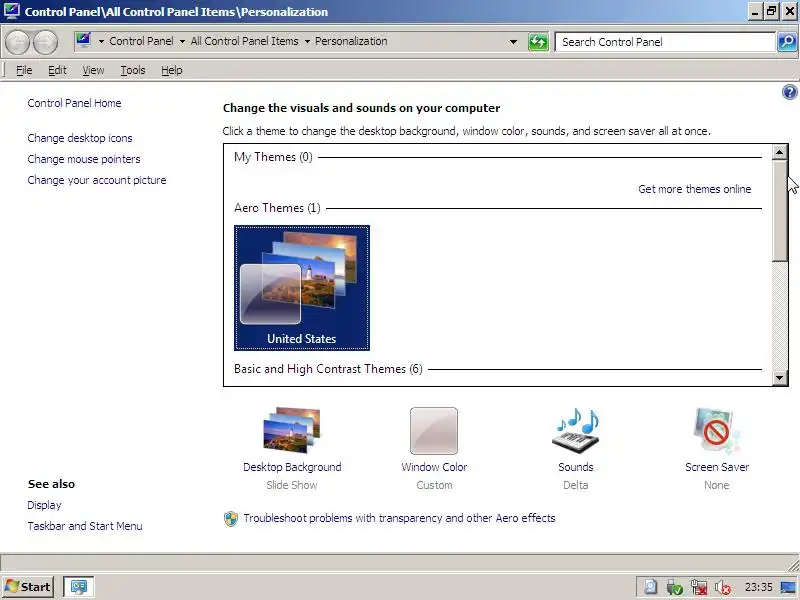Click the My Themes (0) group header

click(273, 157)
